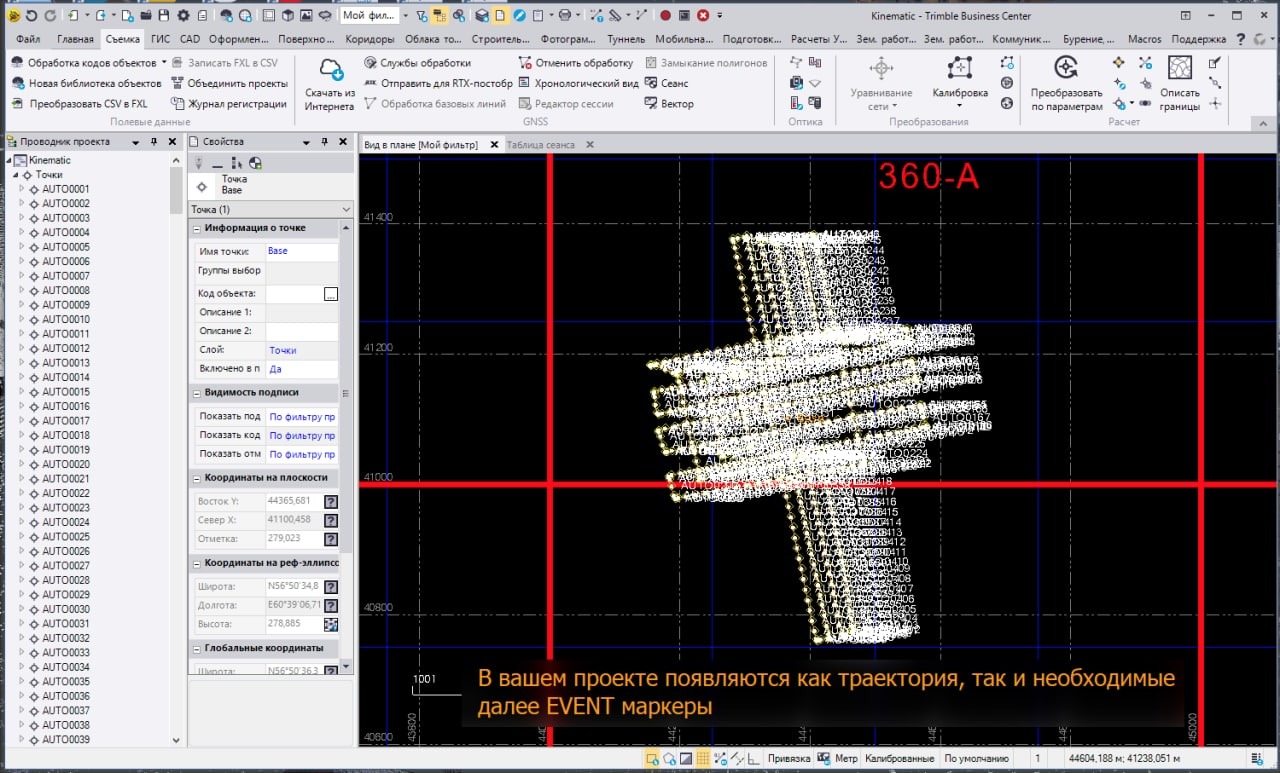Click the Журнал регистрации button

pos(229,103)
